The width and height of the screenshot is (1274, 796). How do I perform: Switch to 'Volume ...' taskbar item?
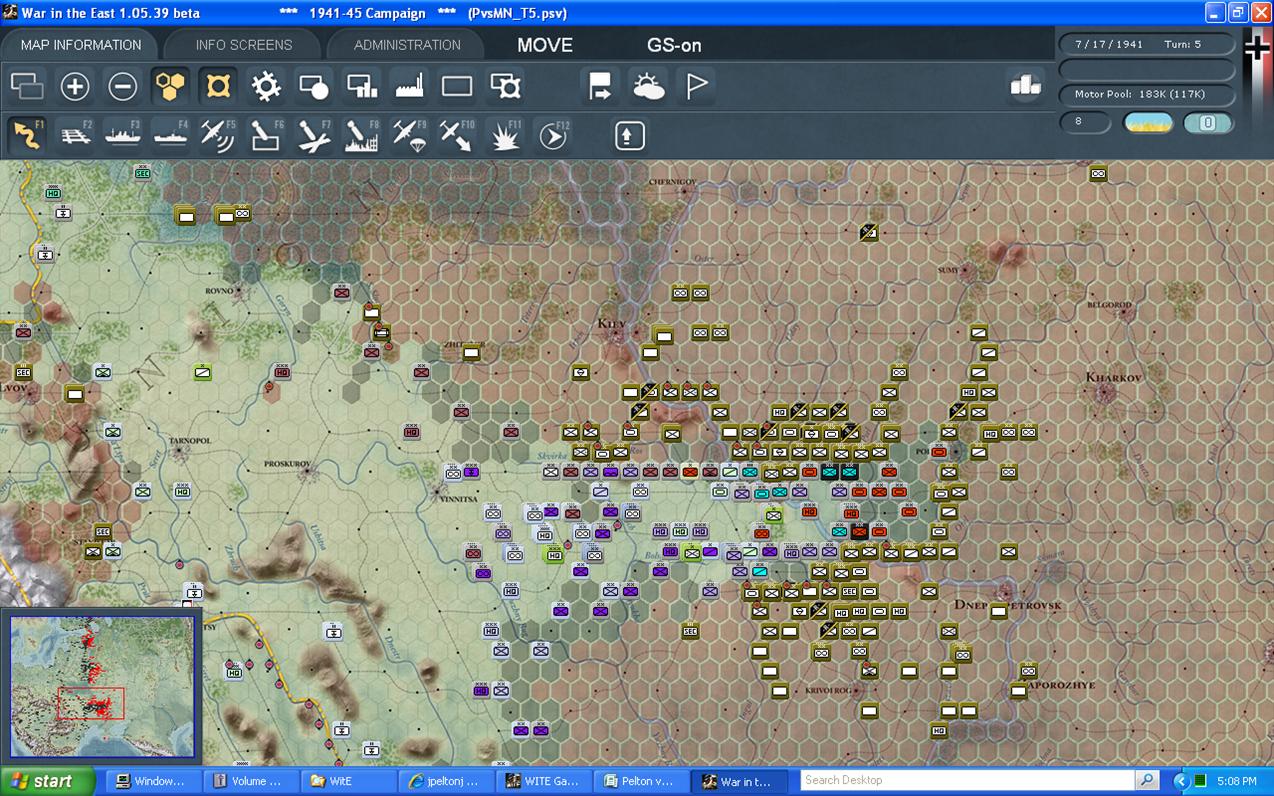[x=250, y=781]
